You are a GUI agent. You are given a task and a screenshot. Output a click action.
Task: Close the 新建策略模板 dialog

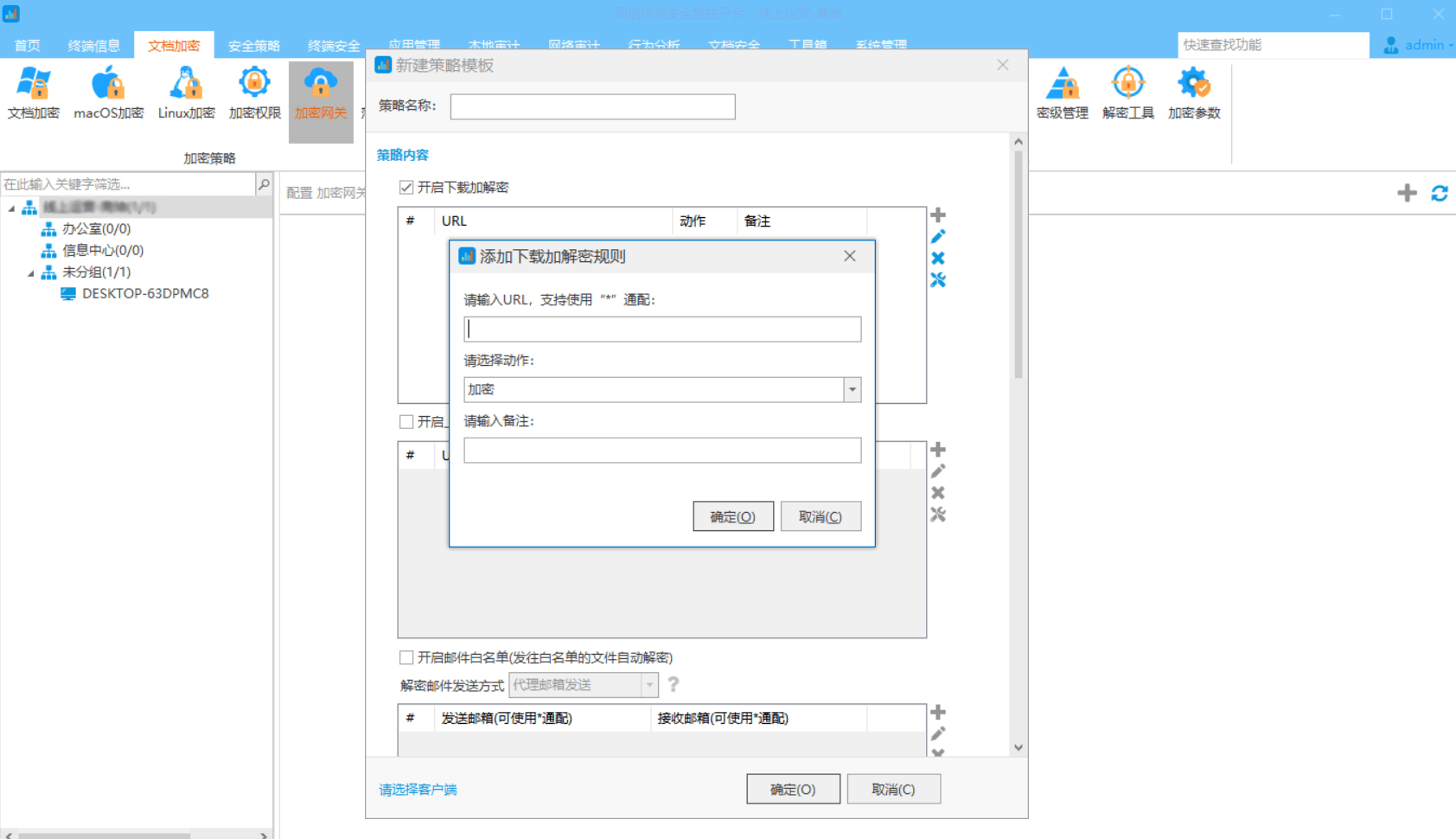1003,65
